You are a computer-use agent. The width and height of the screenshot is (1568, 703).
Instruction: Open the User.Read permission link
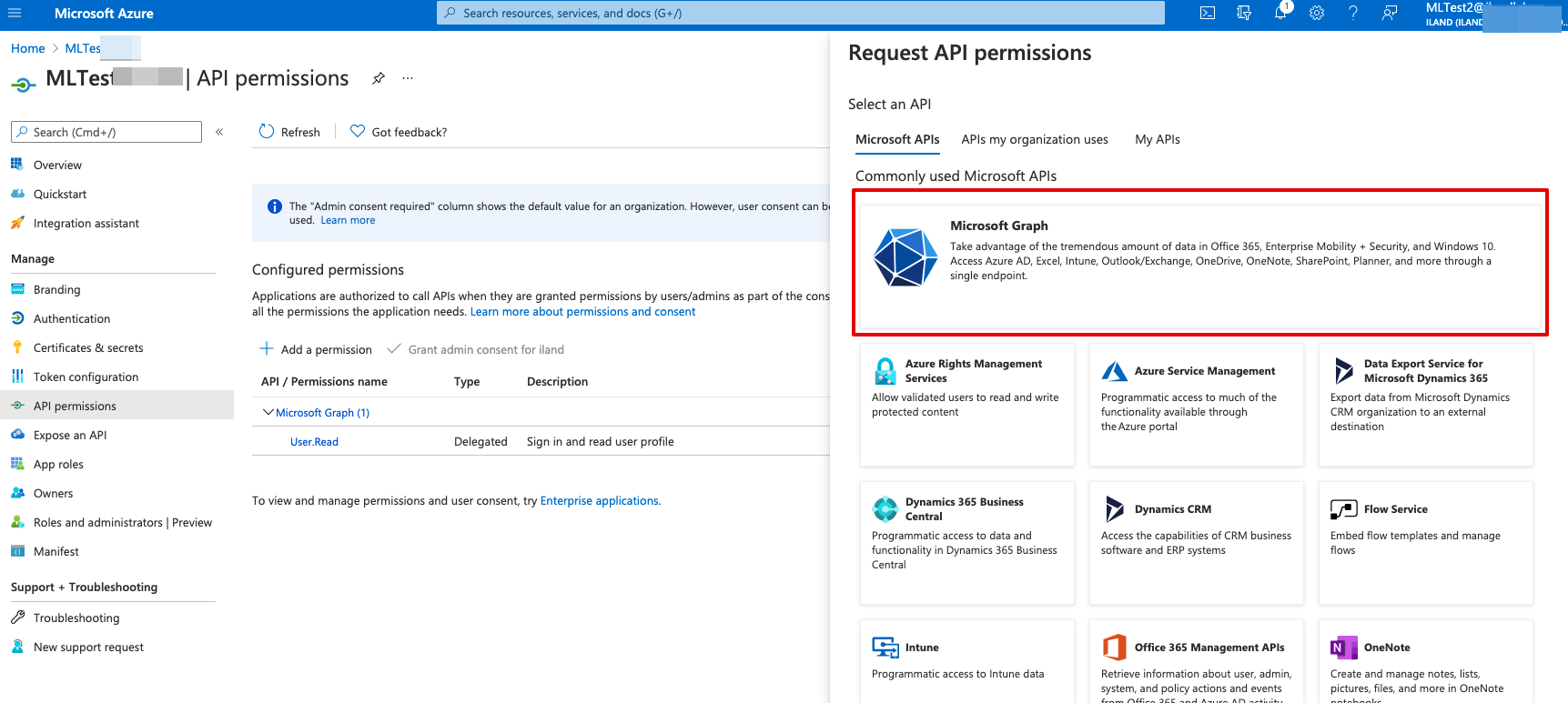pyautogui.click(x=314, y=442)
